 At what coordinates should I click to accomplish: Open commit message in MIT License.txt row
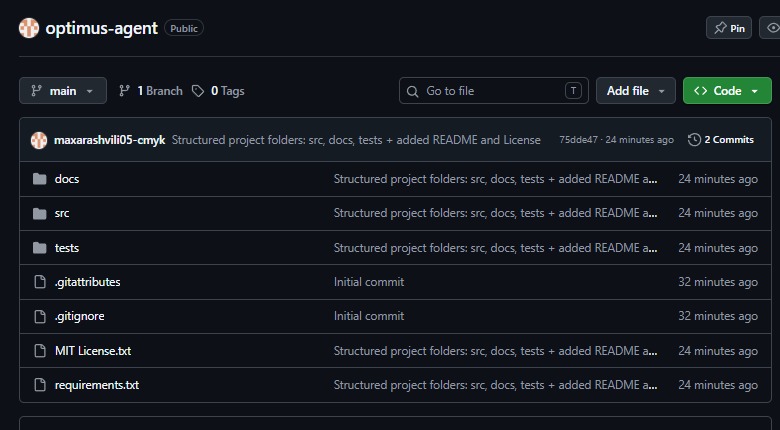point(495,351)
